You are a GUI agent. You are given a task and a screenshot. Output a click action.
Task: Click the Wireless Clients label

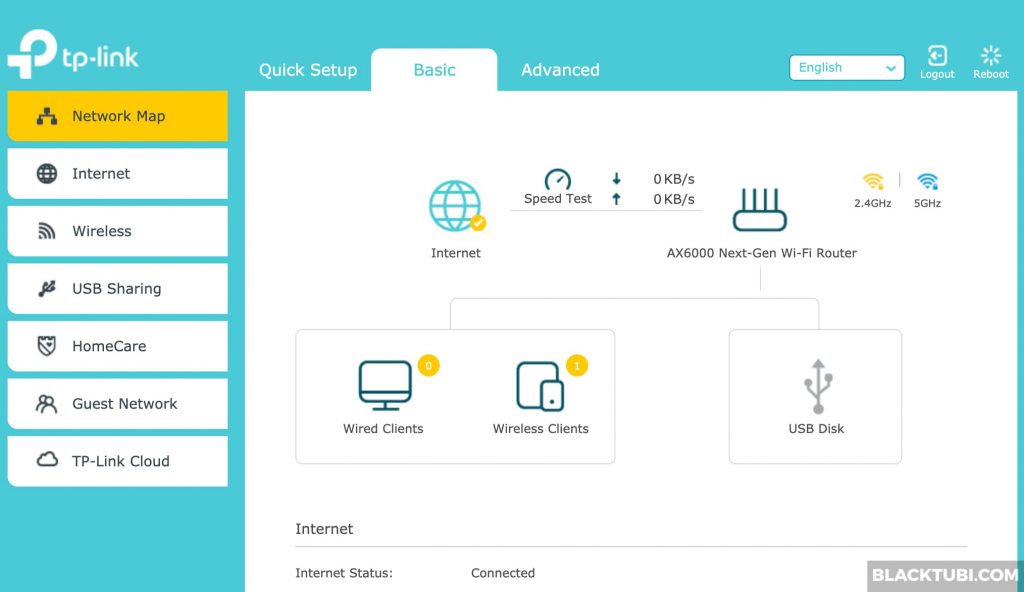pyautogui.click(x=541, y=429)
